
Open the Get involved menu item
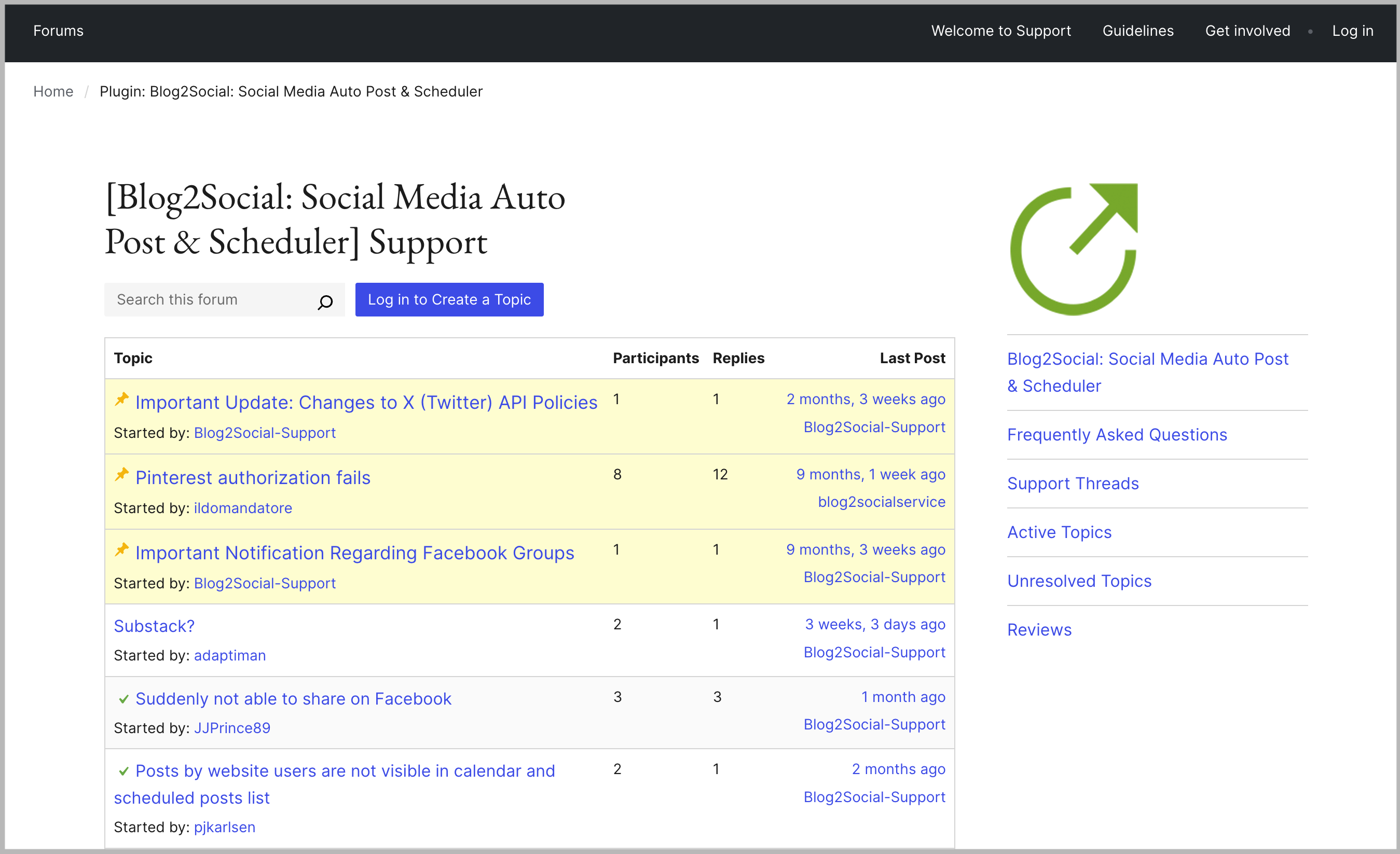[1247, 31]
